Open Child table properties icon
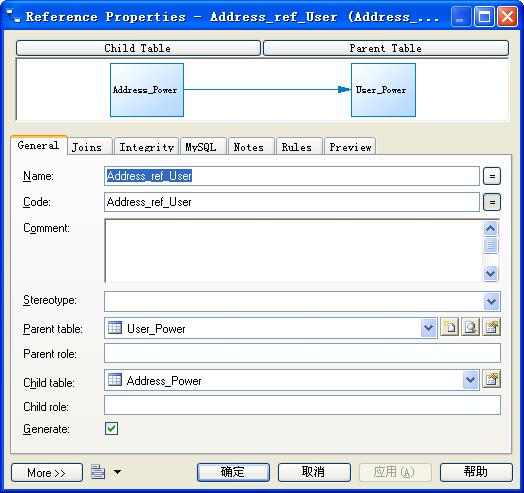Screen dimensions: 524x493 point(491,379)
